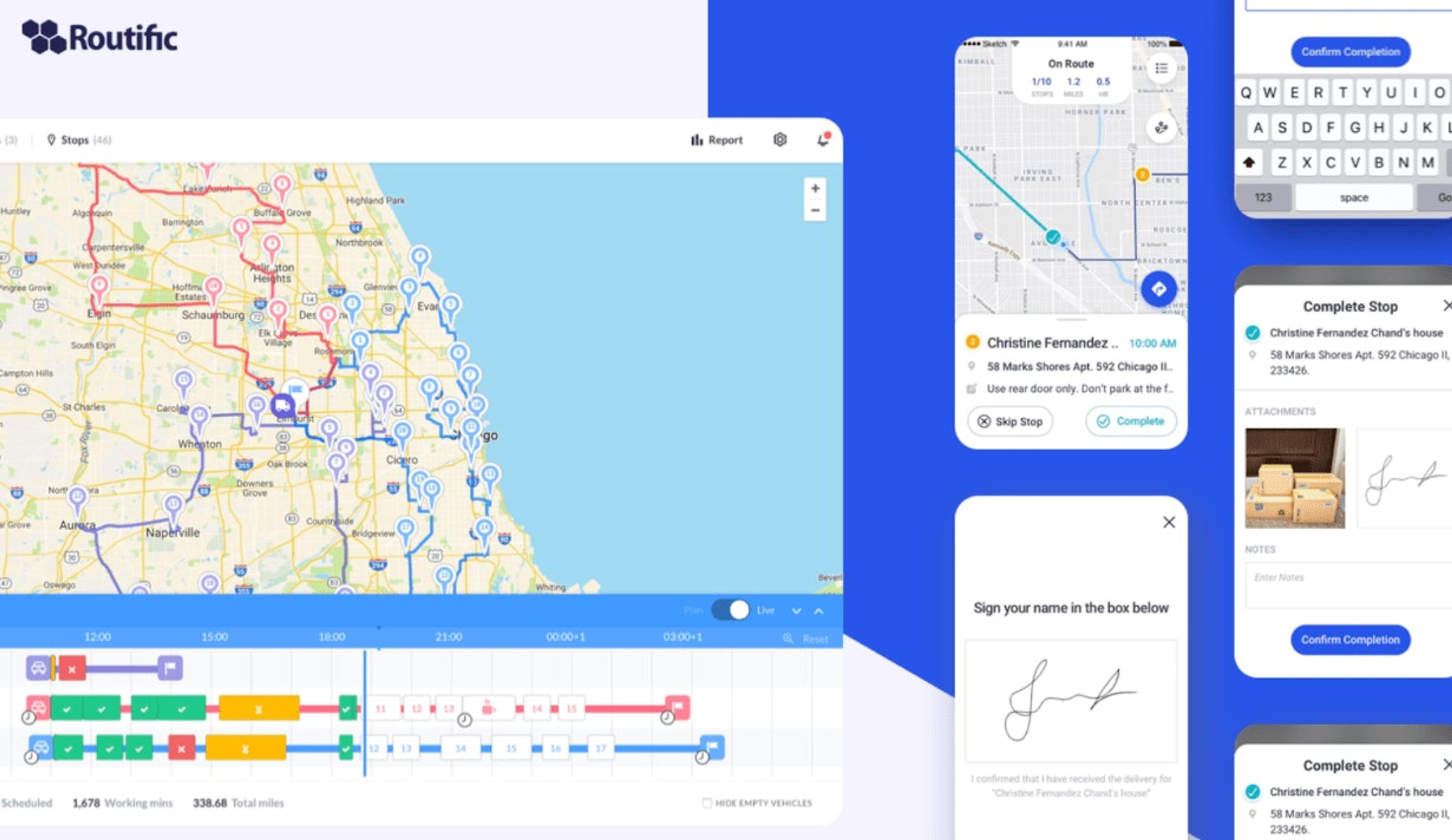Tap the teal completed stop marker on the phone map
Image resolution: width=1452 pixels, height=840 pixels.
click(x=1053, y=237)
